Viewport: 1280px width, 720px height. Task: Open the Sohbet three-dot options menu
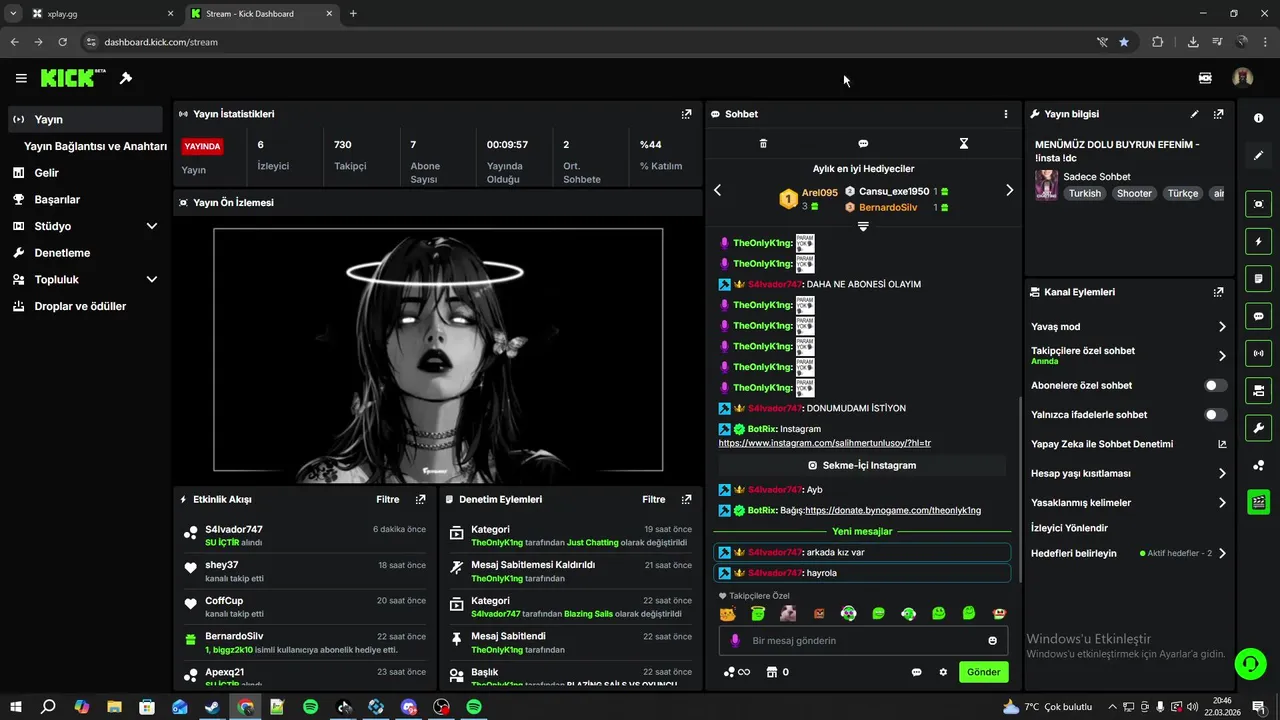click(x=1006, y=114)
